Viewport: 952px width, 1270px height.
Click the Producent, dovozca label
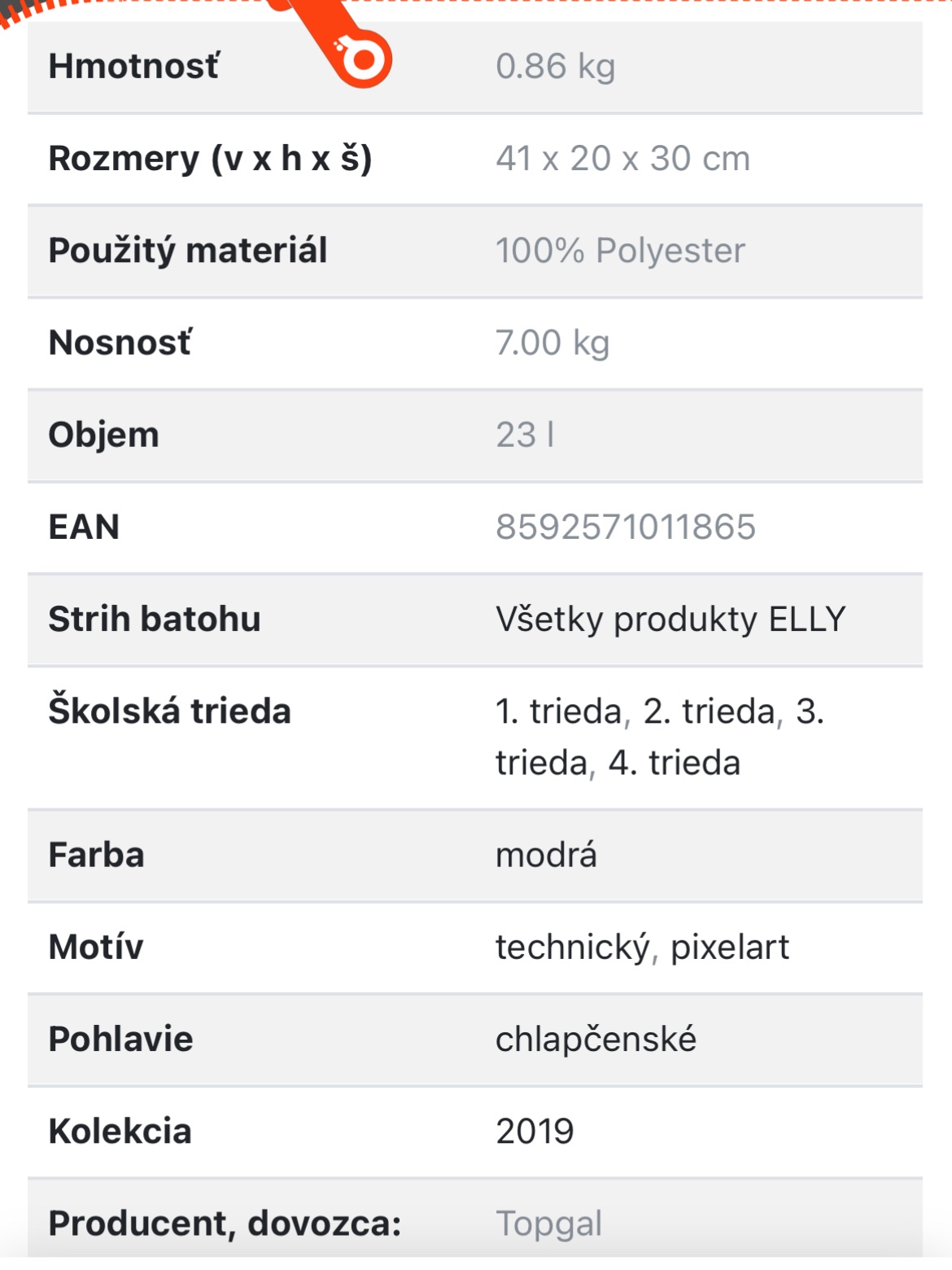225,1224
